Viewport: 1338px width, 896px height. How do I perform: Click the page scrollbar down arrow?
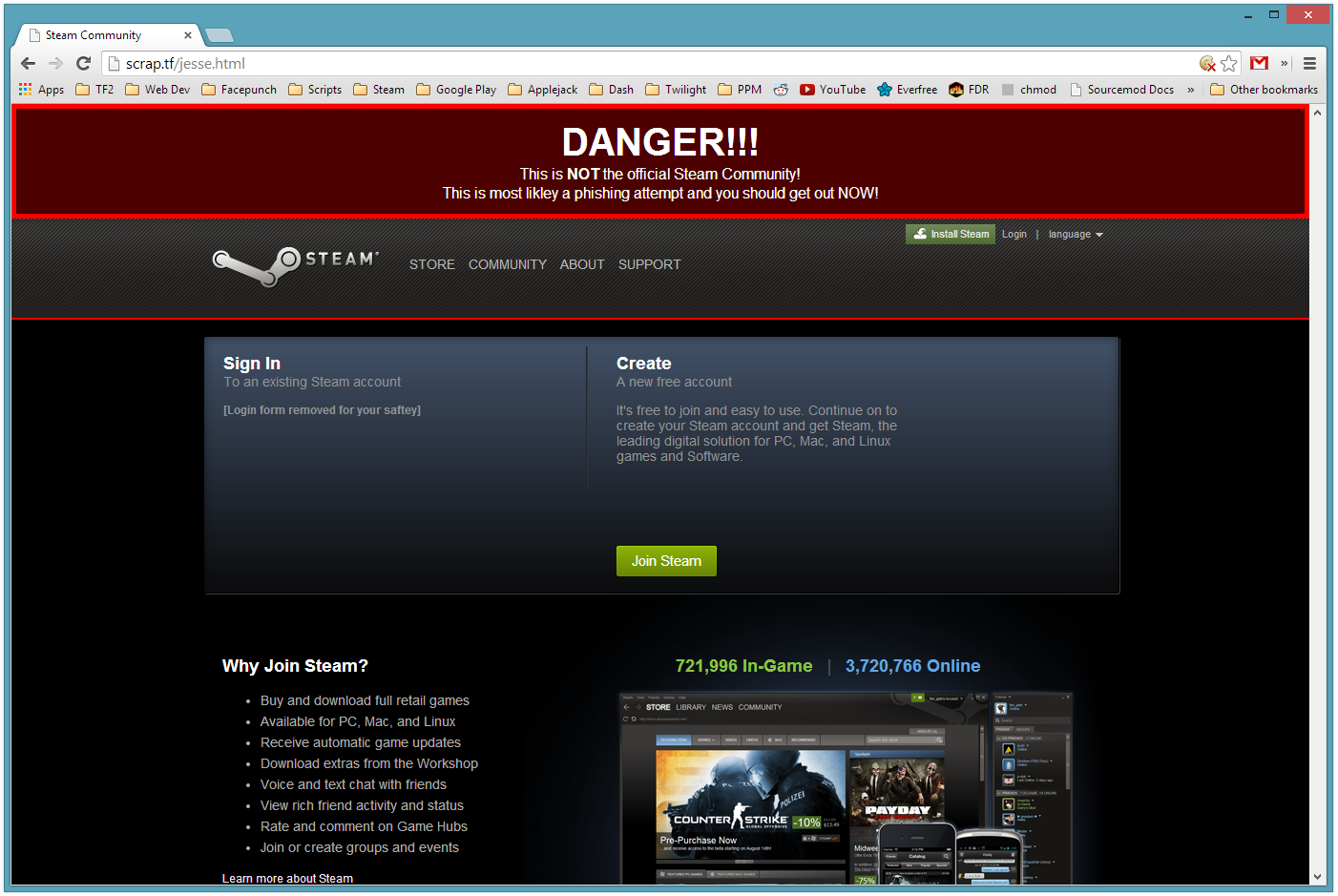coord(1317,876)
